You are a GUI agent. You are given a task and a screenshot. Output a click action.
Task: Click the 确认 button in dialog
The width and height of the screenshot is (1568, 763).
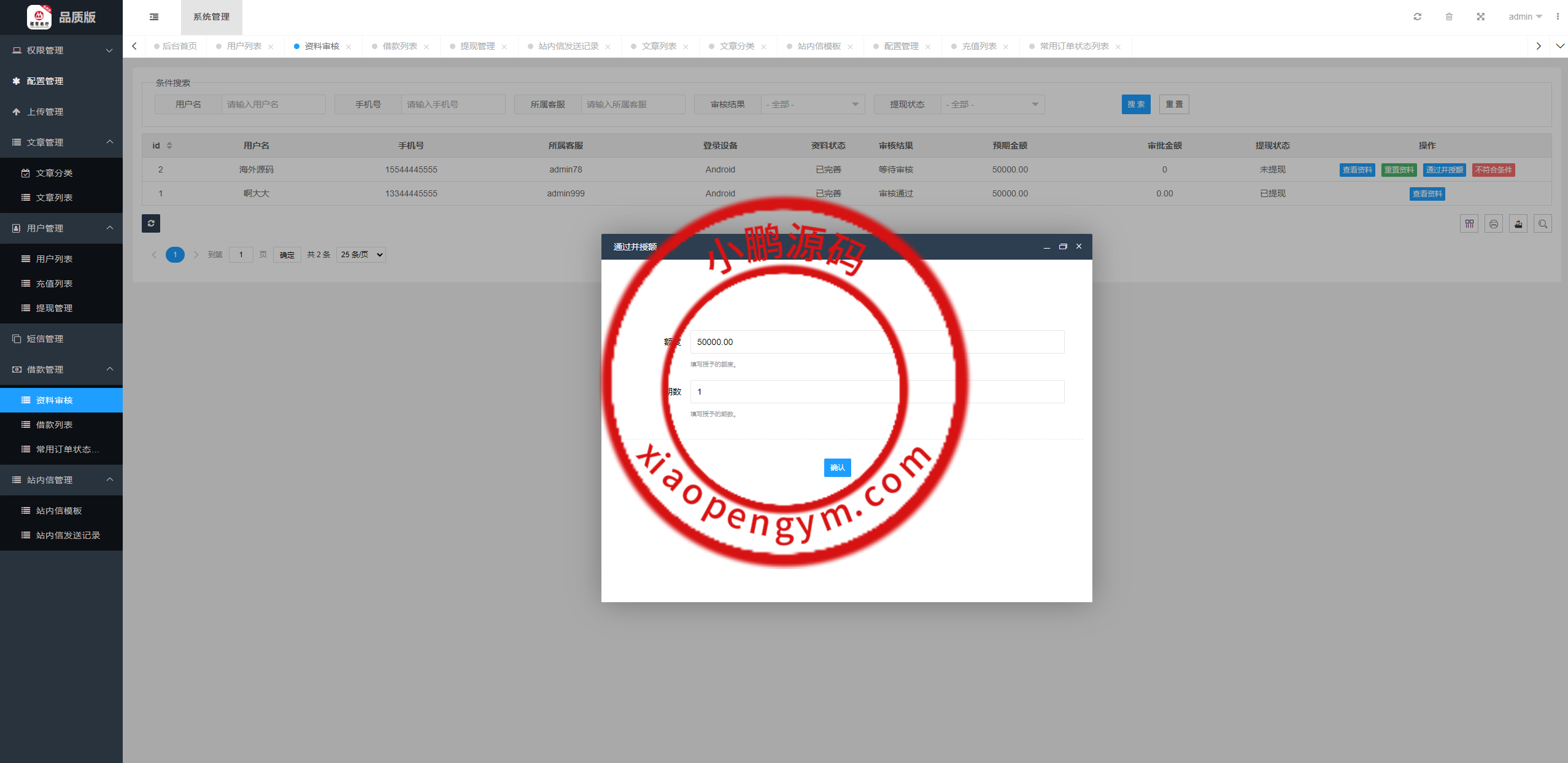(837, 468)
